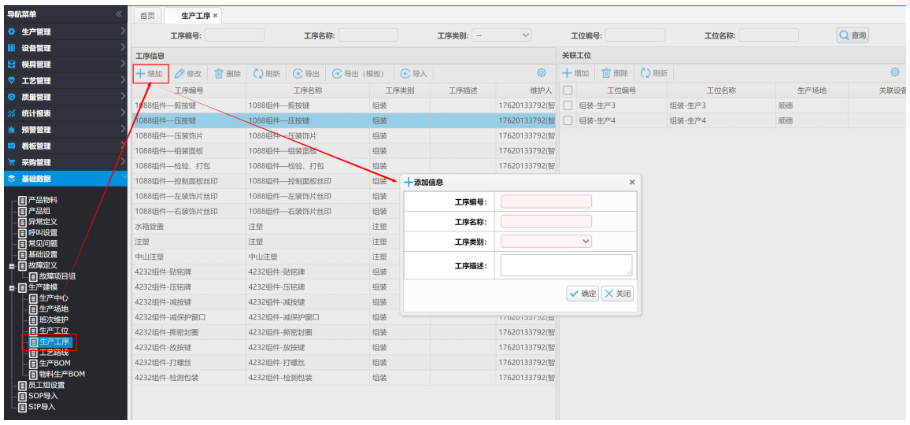Click the 查询 search button

coord(852,35)
